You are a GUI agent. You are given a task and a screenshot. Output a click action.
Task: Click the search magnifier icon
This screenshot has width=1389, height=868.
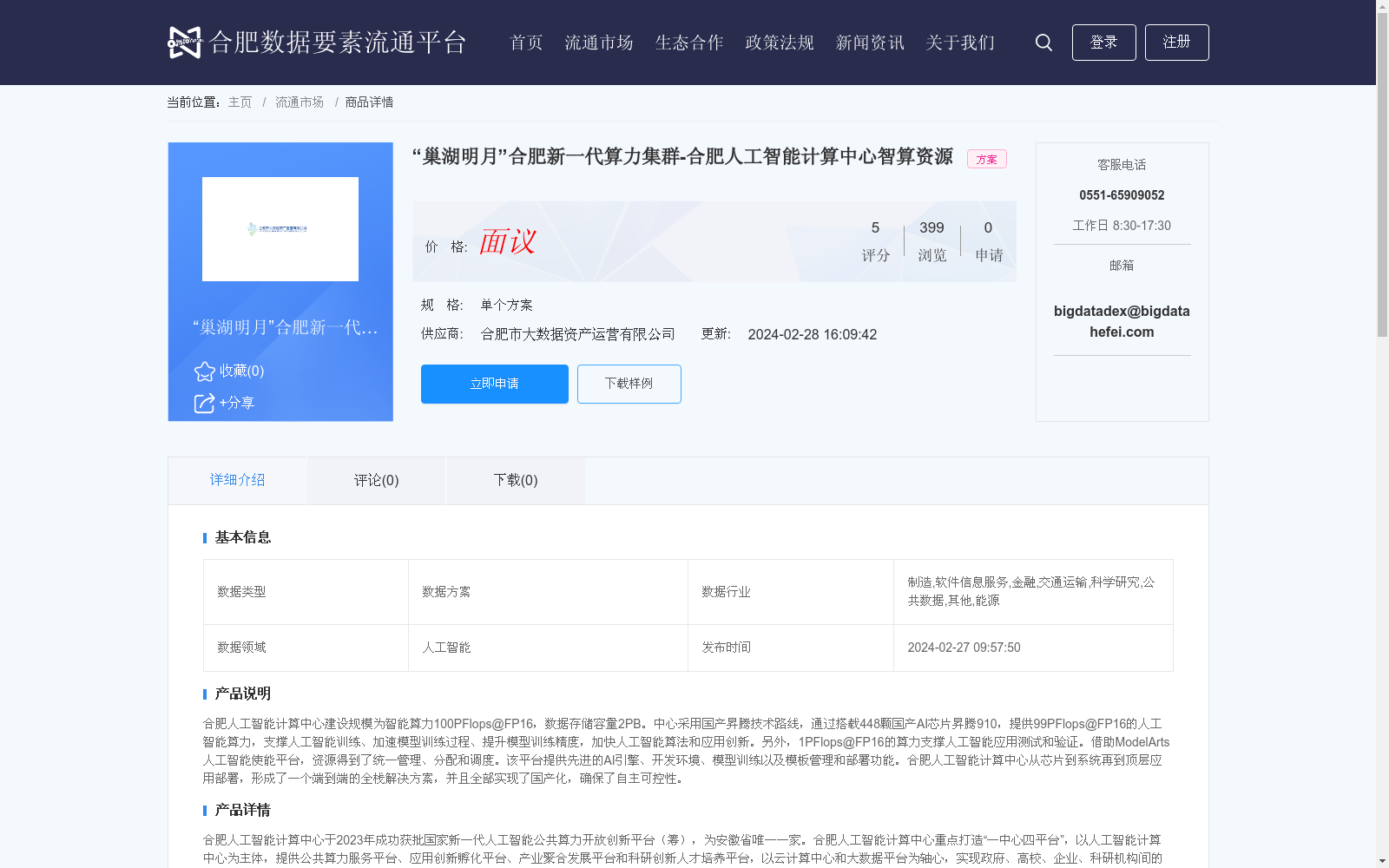click(1043, 43)
